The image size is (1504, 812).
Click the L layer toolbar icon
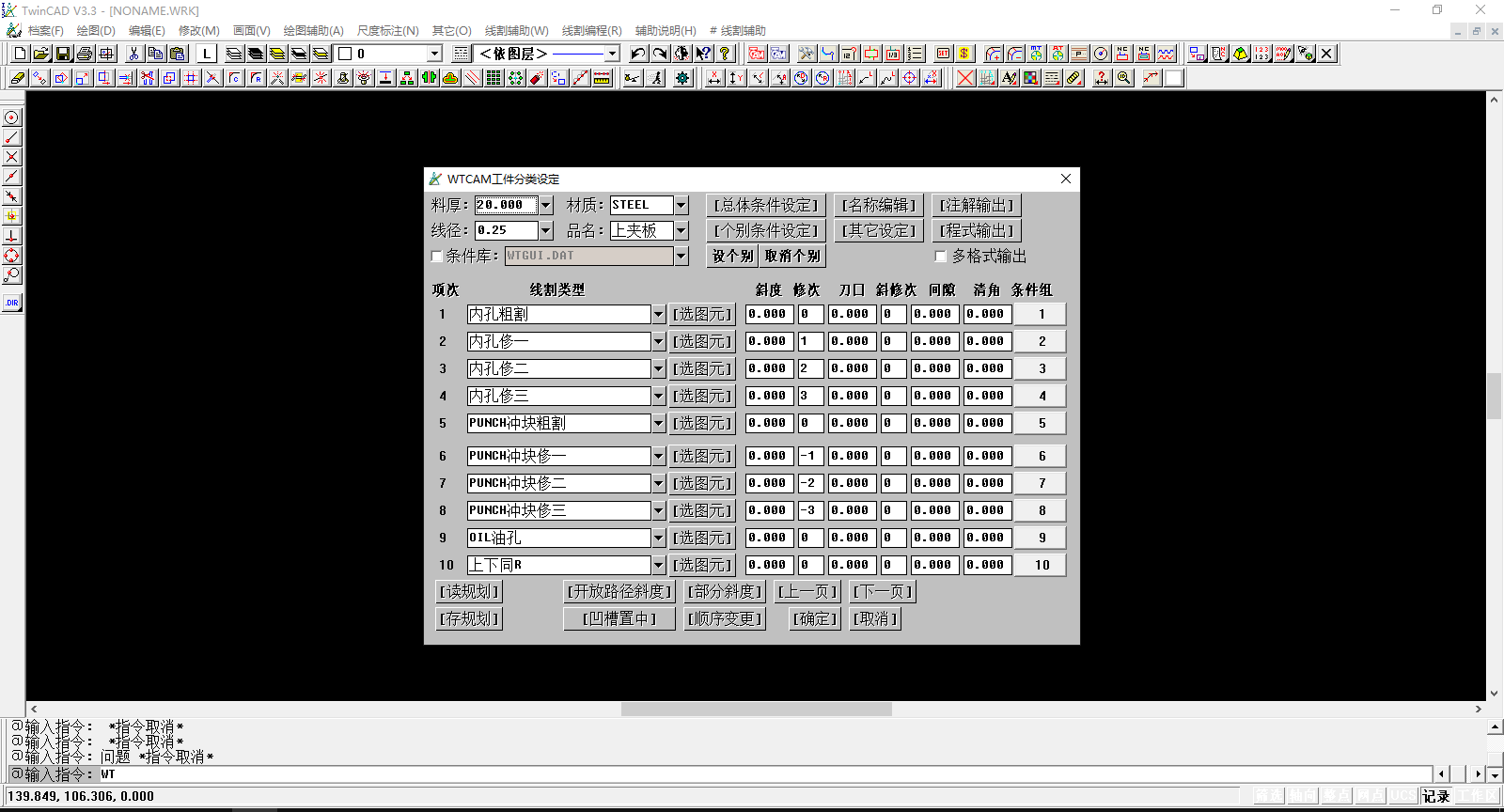pos(207,54)
